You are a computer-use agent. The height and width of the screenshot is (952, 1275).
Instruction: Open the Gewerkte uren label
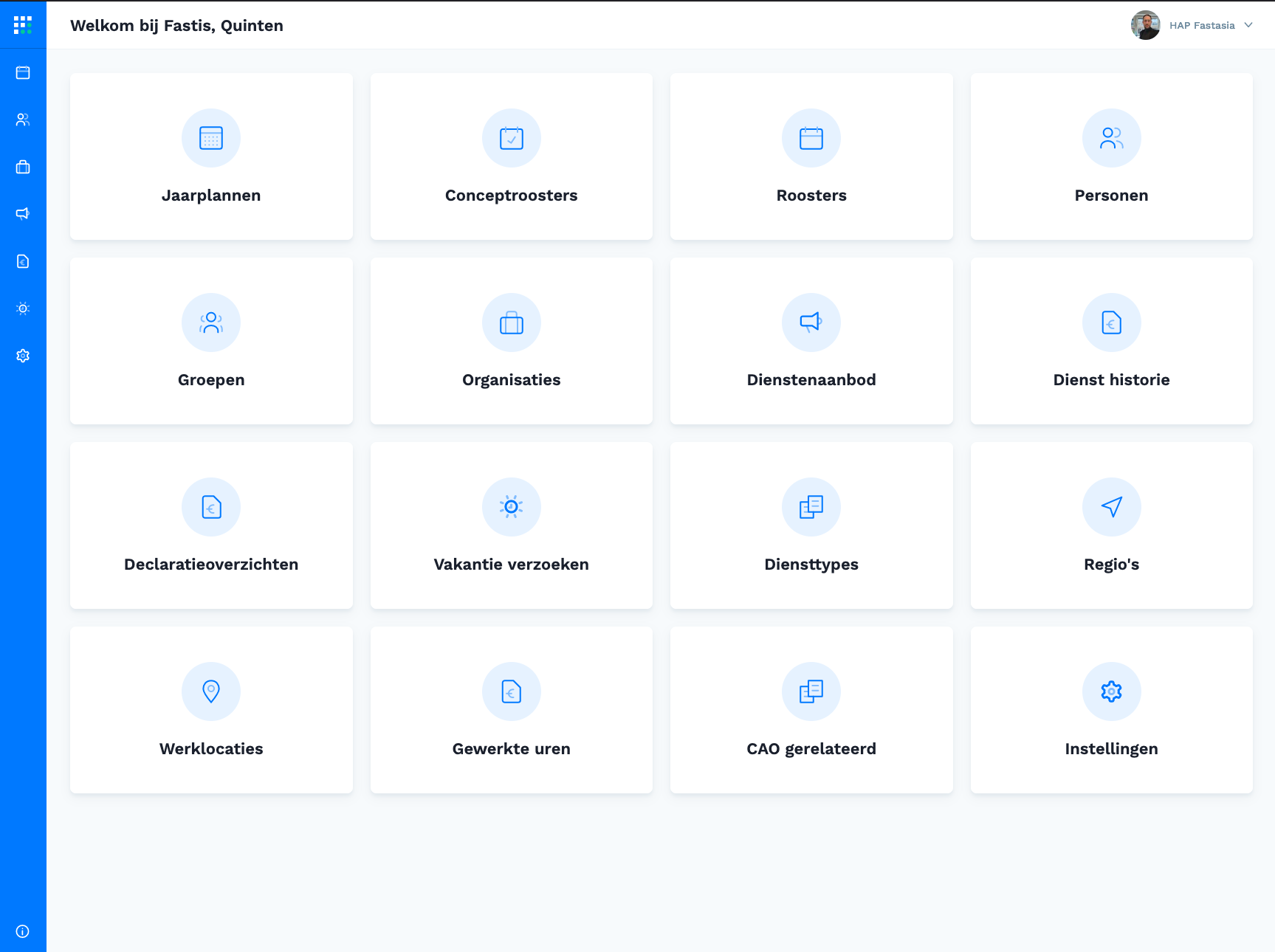tap(512, 749)
